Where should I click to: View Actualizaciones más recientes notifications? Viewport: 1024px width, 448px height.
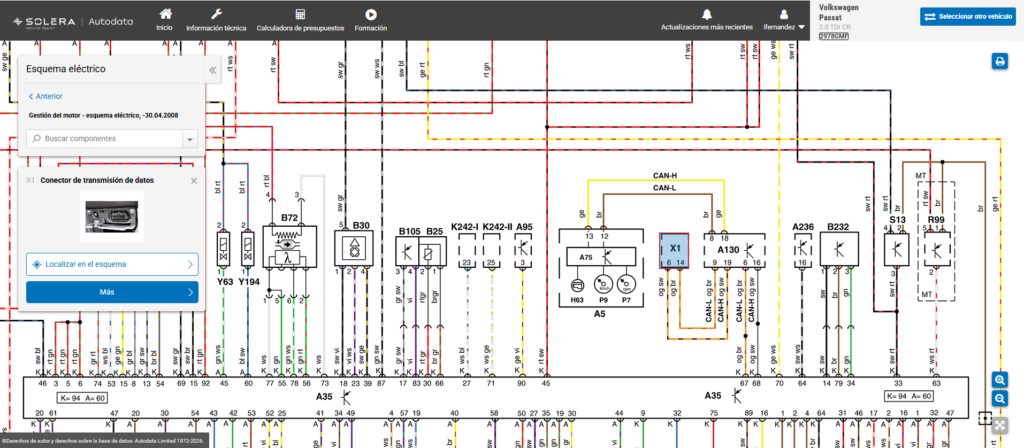(707, 20)
